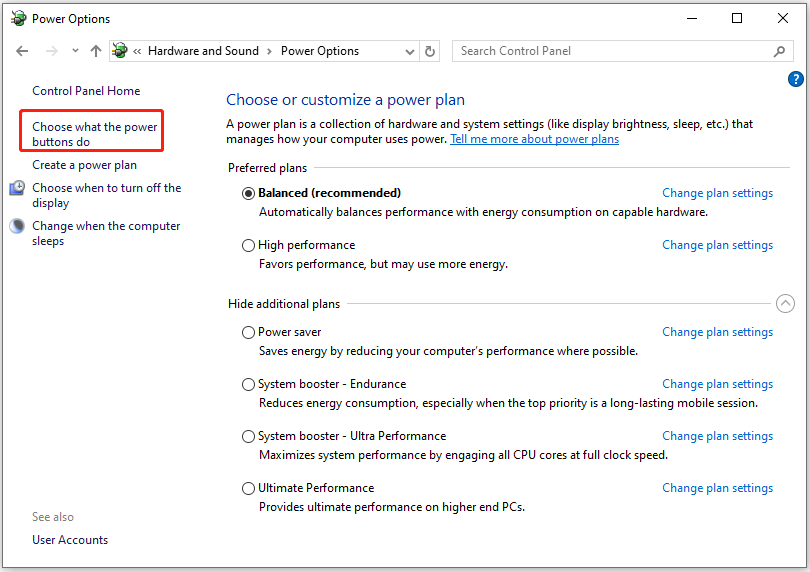This screenshot has height=572, width=810.
Task: Open Control Panel Home
Action: tap(86, 91)
